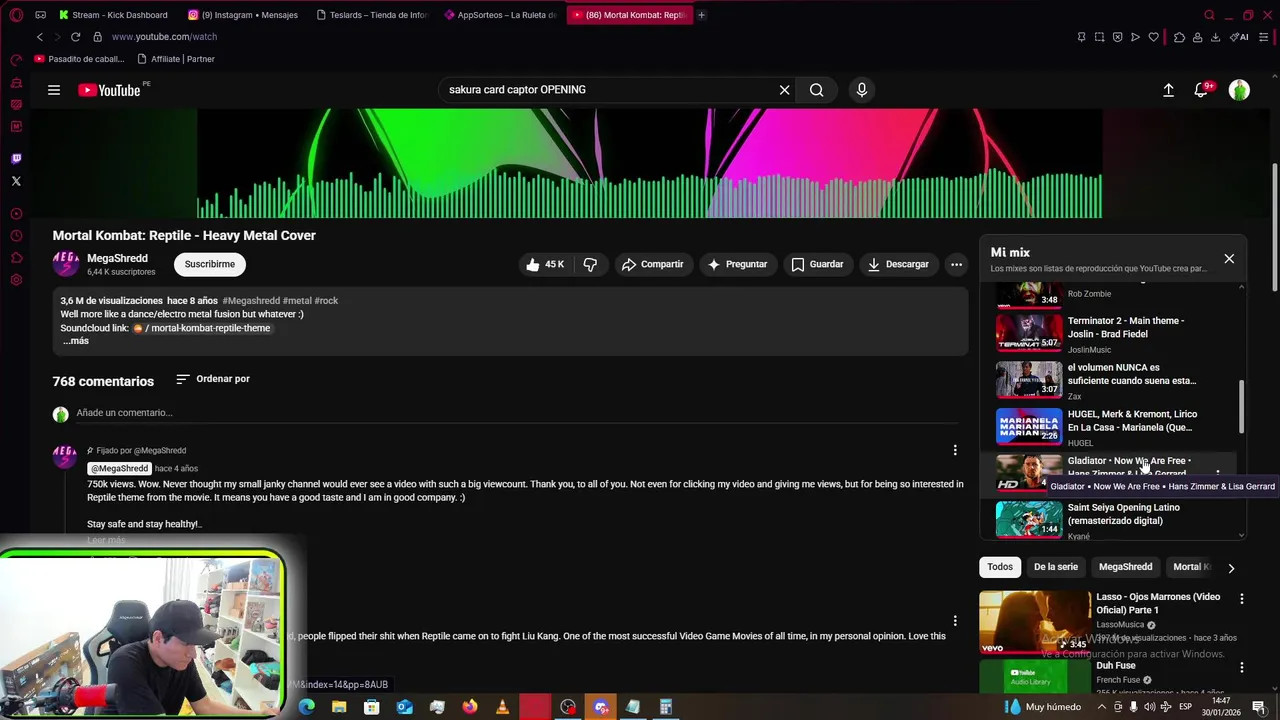Open Pasadito de caballo bookmark
Screen dimensions: 1280x720
77,59
